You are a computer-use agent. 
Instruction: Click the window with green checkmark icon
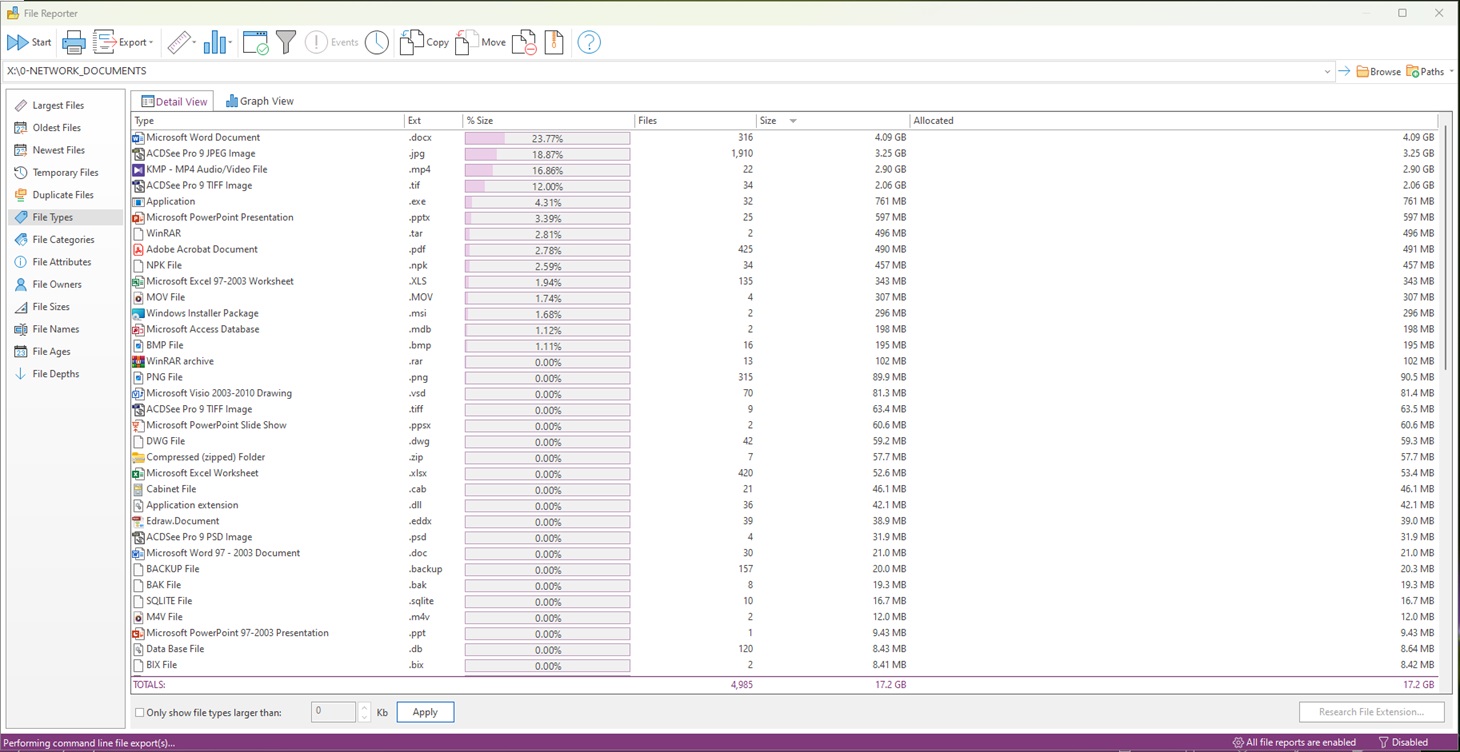click(x=255, y=42)
